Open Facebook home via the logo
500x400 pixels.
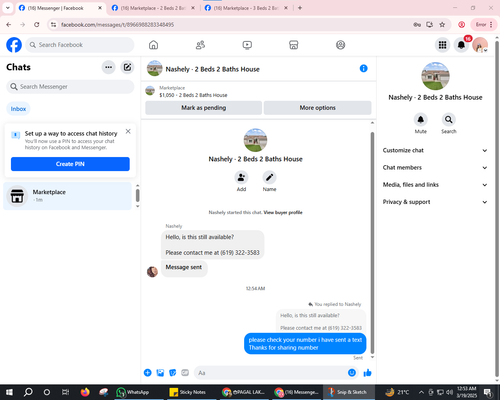point(14,45)
